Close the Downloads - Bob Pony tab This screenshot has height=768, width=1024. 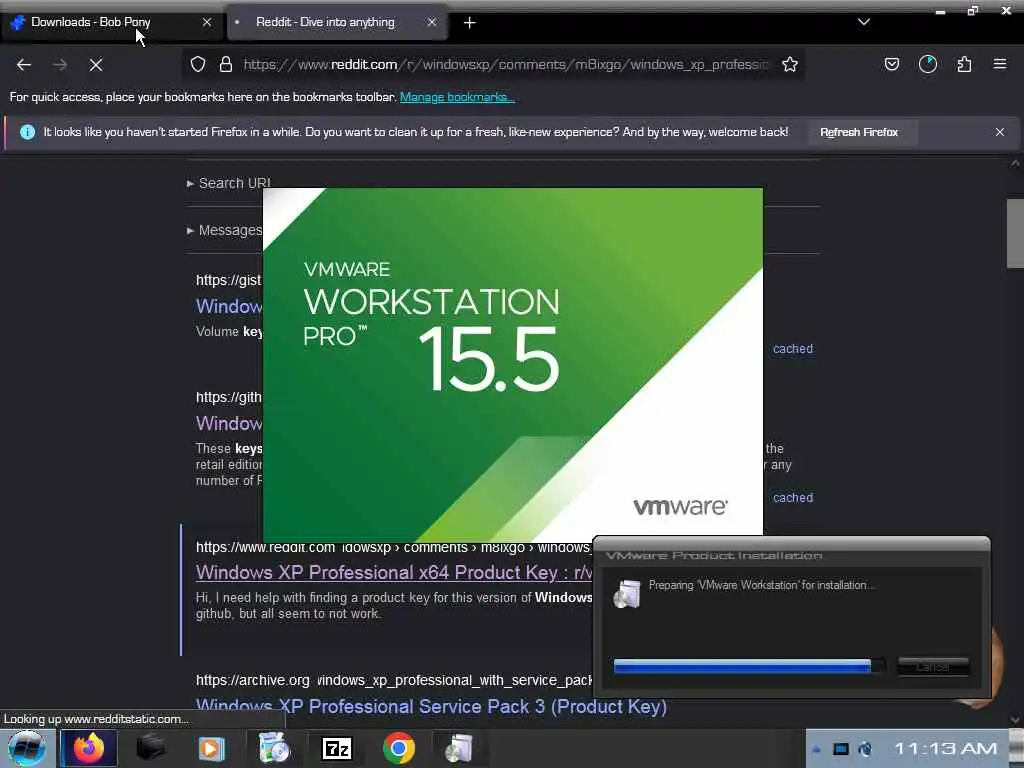click(207, 22)
